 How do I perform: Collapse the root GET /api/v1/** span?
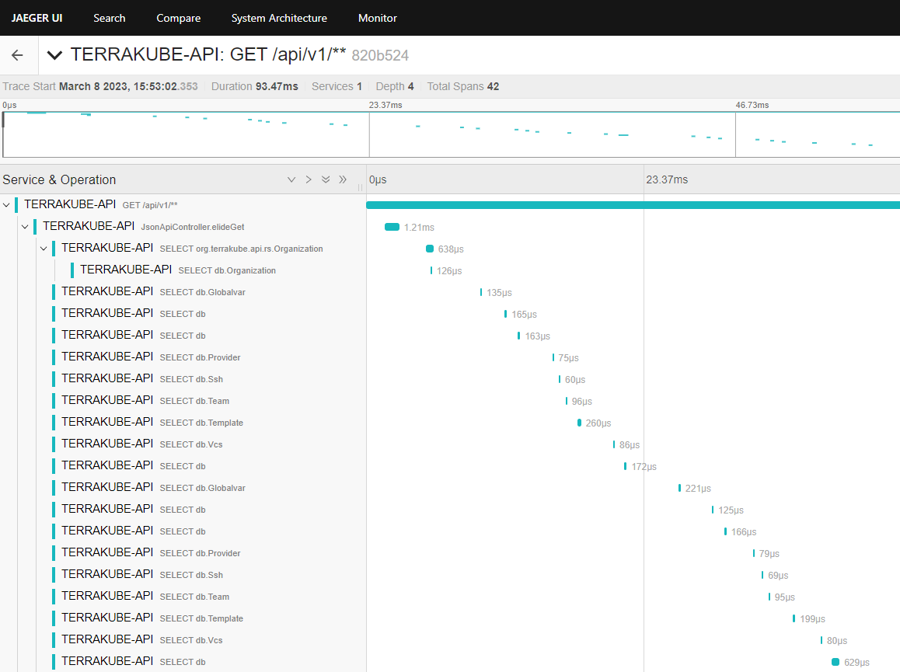tap(7, 205)
